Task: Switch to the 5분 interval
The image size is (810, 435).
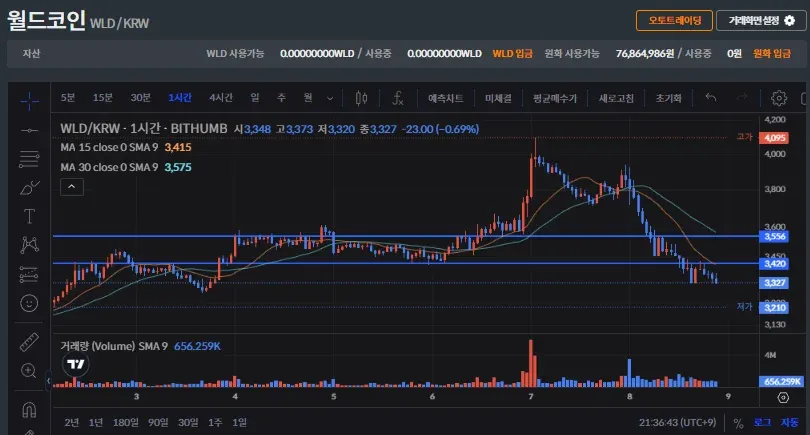Action: coord(68,98)
